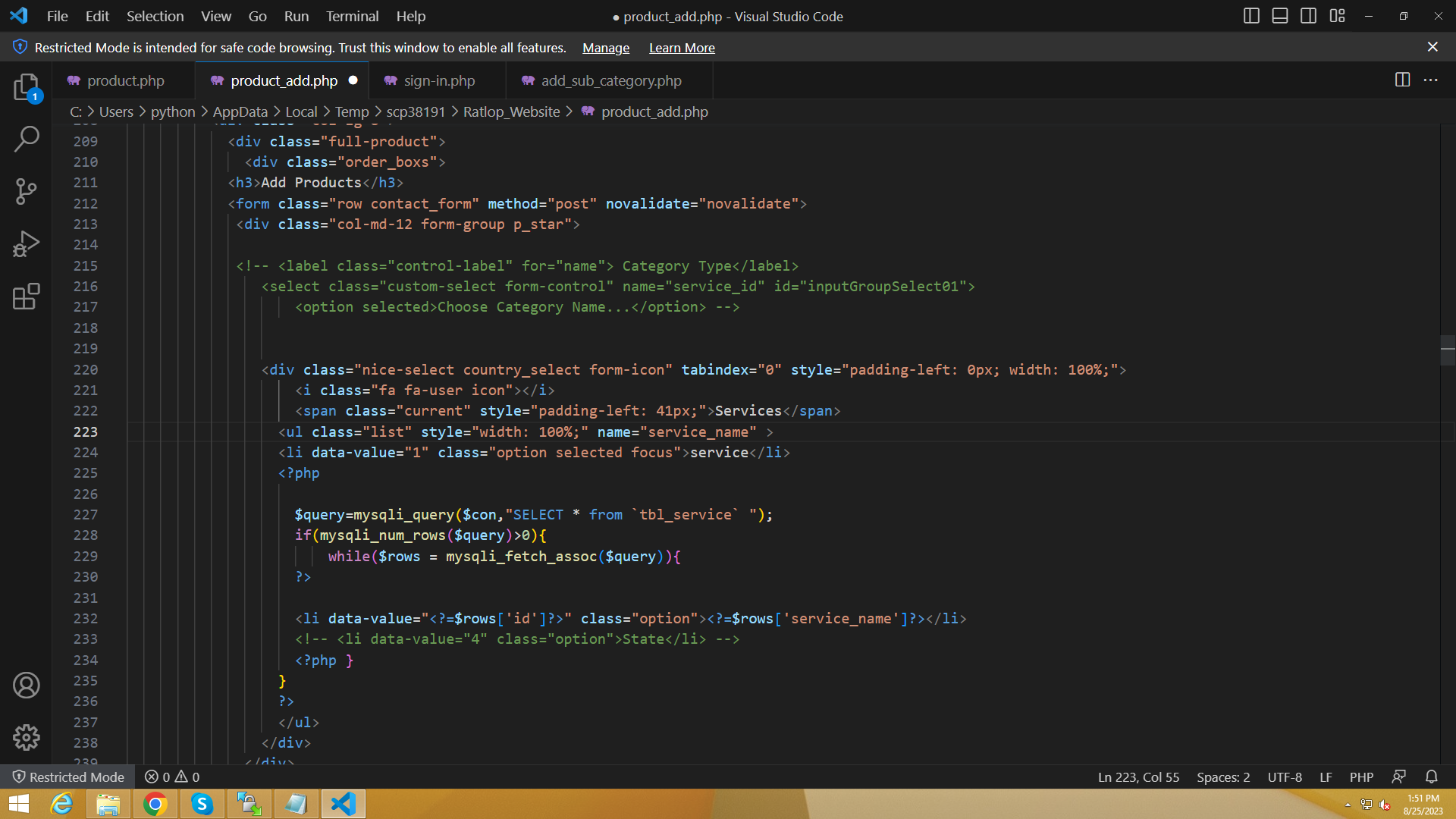Toggle the secondary side bar layout button
This screenshot has width=1456, height=819.
point(1308,16)
